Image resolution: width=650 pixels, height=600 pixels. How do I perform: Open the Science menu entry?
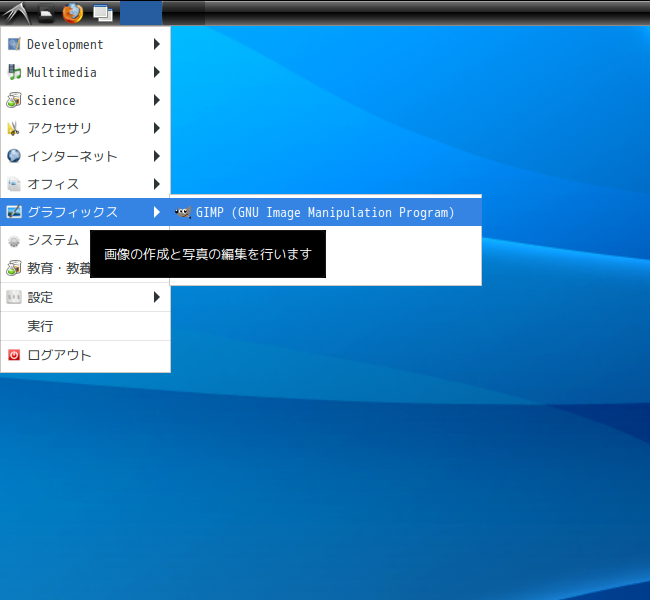[85, 100]
